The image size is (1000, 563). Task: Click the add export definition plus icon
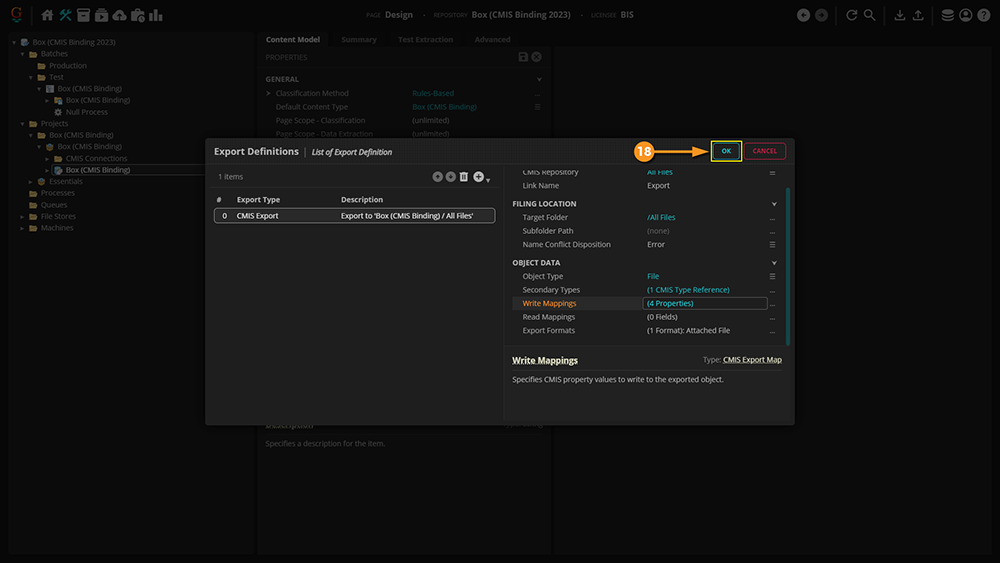point(479,177)
